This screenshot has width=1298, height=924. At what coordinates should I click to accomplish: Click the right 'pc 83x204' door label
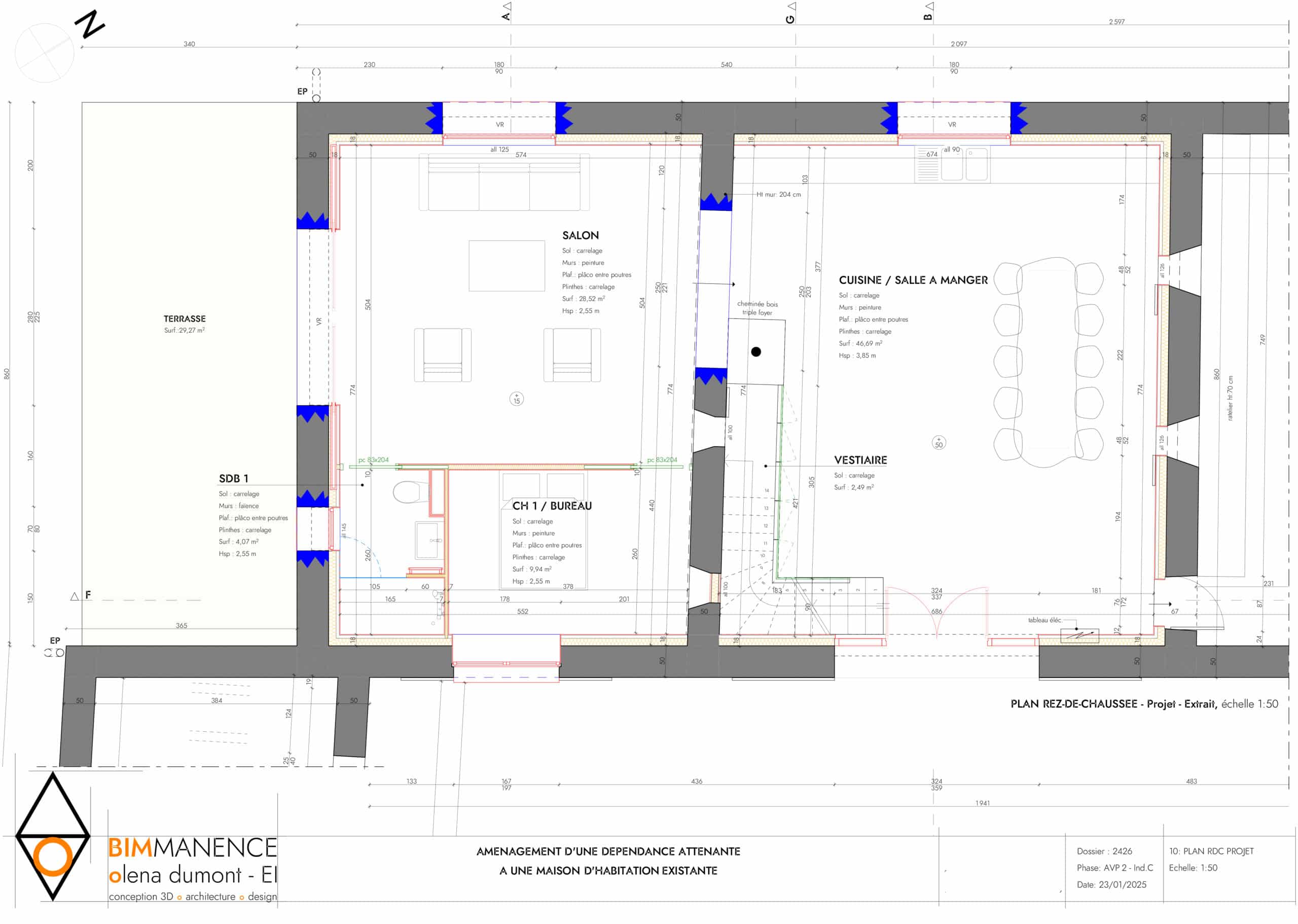(x=662, y=460)
